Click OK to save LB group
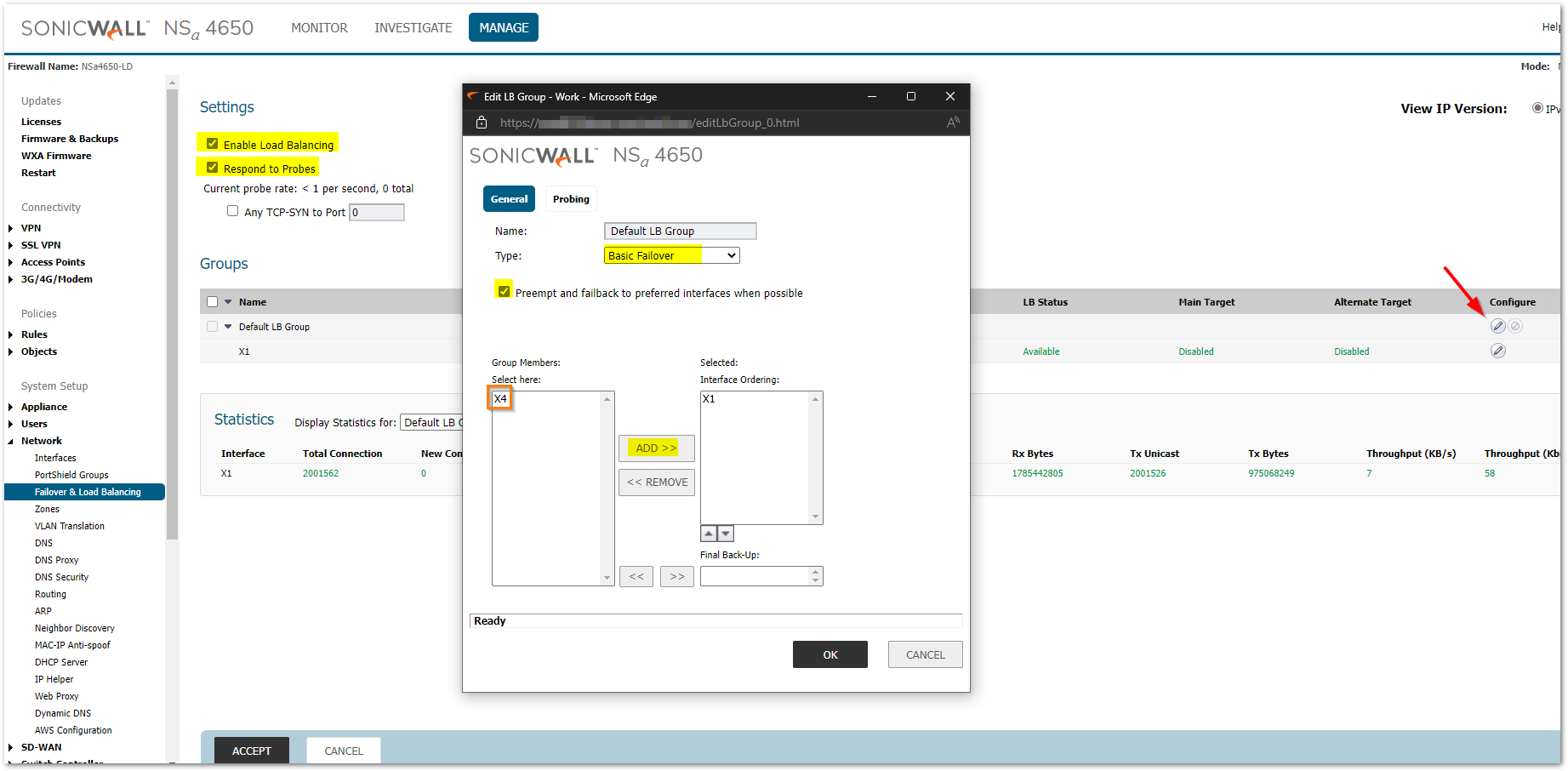The width and height of the screenshot is (1568, 771). point(830,654)
